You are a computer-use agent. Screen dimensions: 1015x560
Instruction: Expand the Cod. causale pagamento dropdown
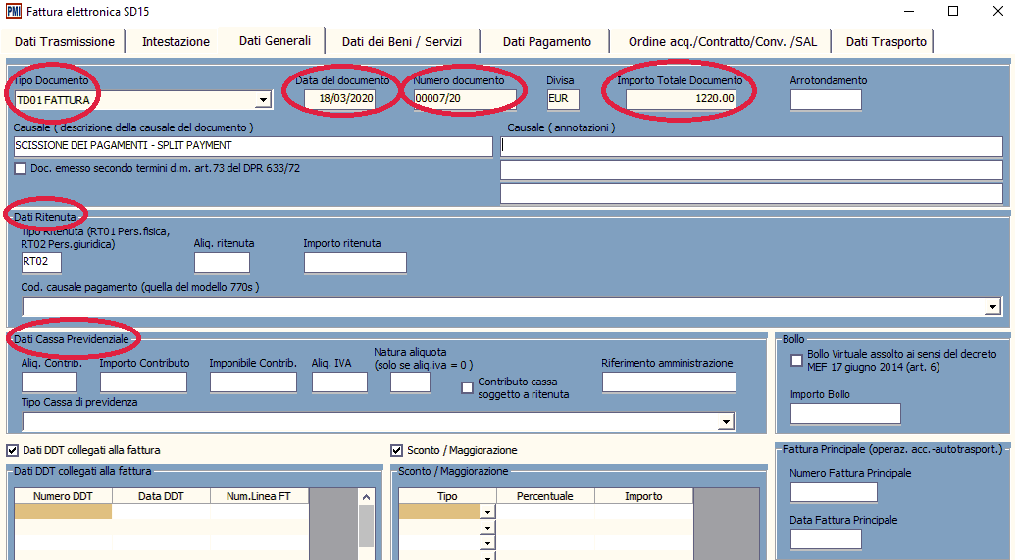tap(993, 307)
